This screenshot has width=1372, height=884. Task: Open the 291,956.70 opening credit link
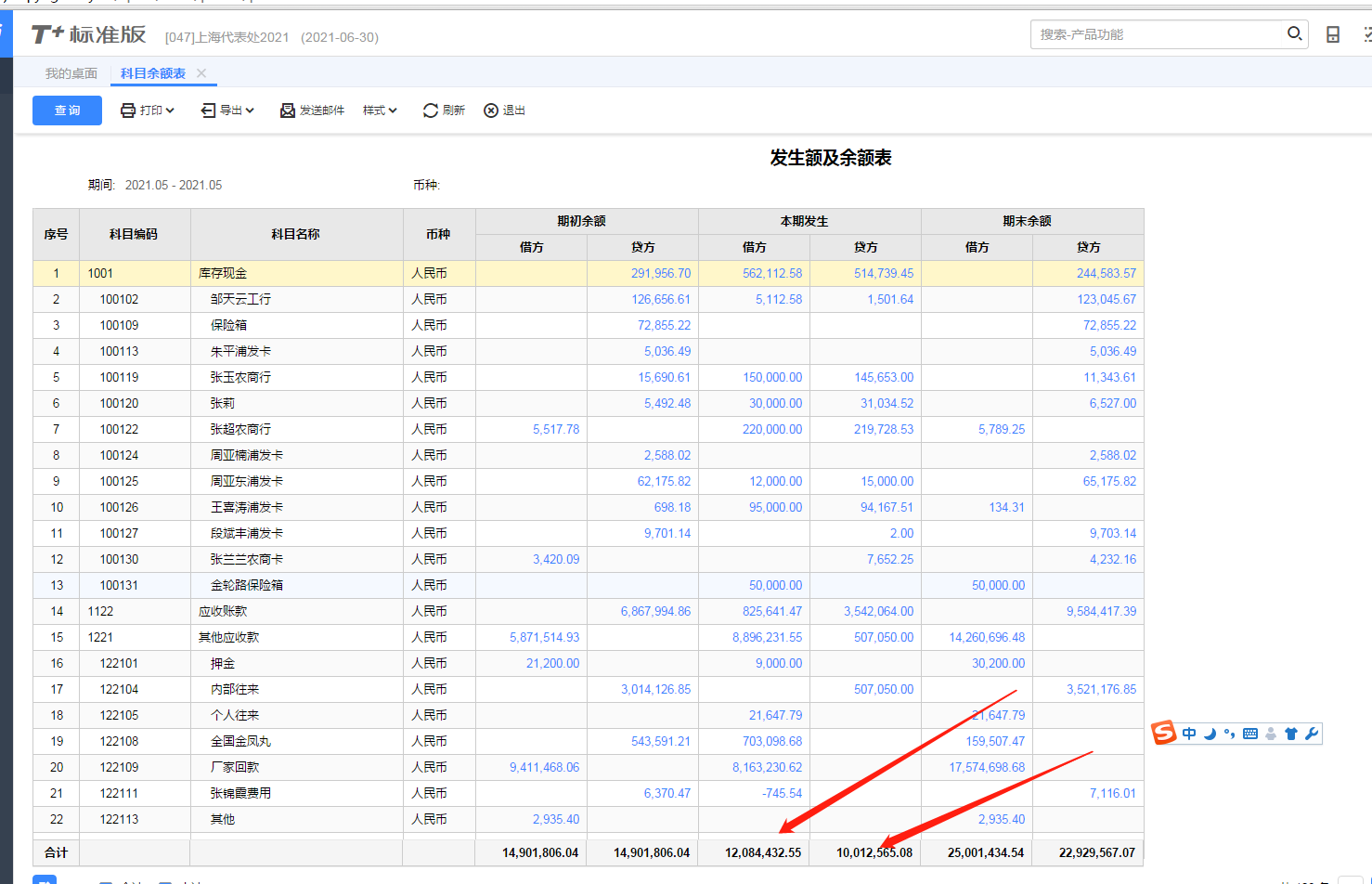click(x=661, y=273)
